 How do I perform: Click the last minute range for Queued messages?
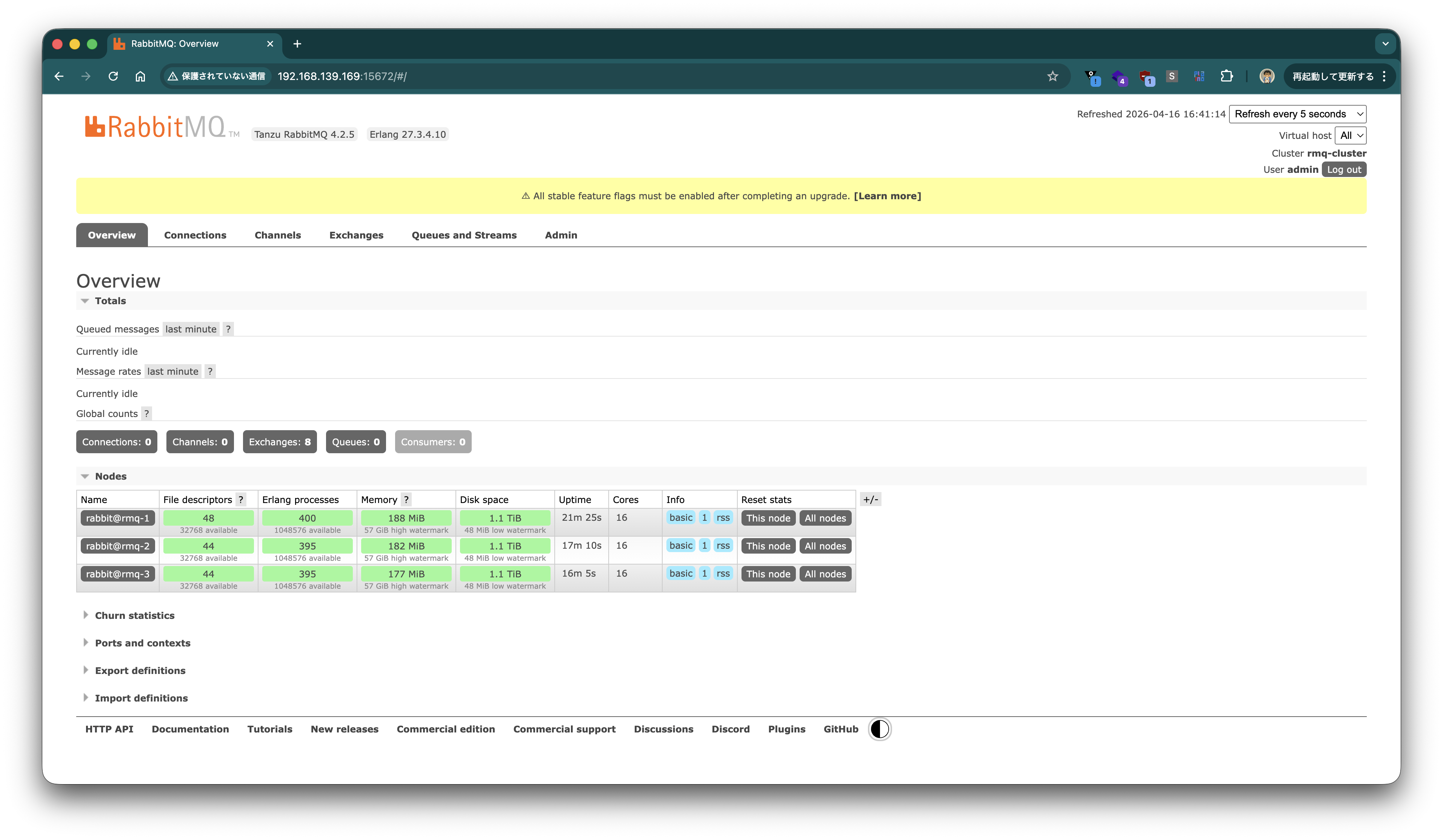tap(191, 329)
